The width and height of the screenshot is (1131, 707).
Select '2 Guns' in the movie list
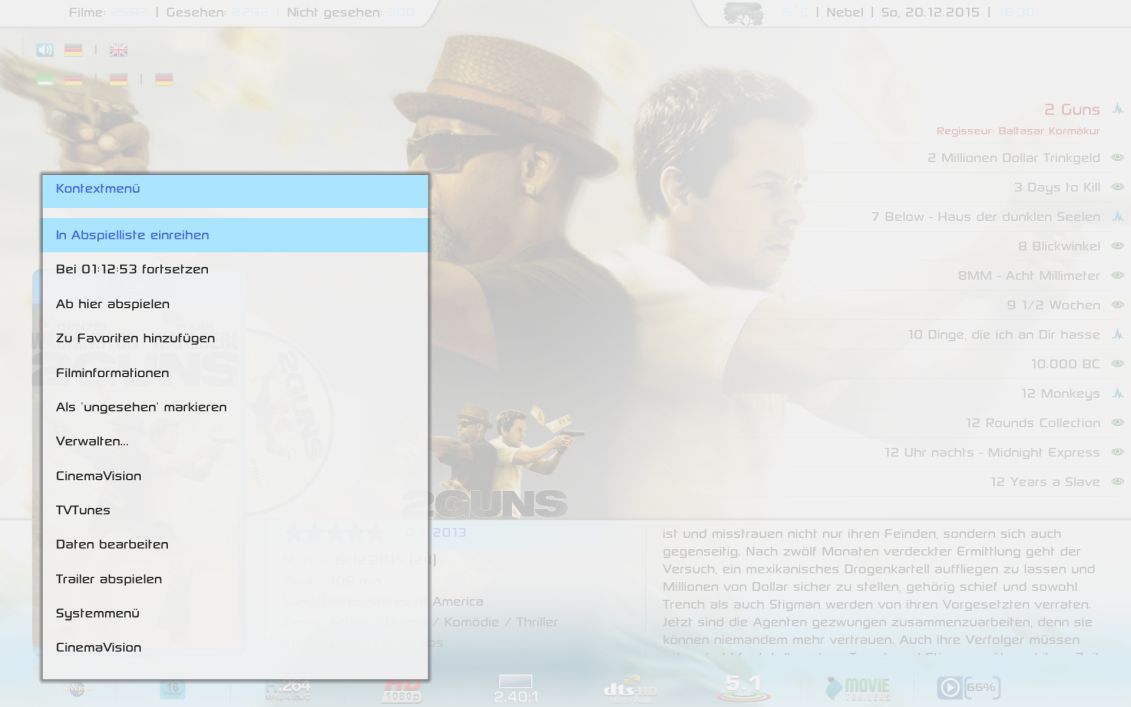coord(1072,110)
